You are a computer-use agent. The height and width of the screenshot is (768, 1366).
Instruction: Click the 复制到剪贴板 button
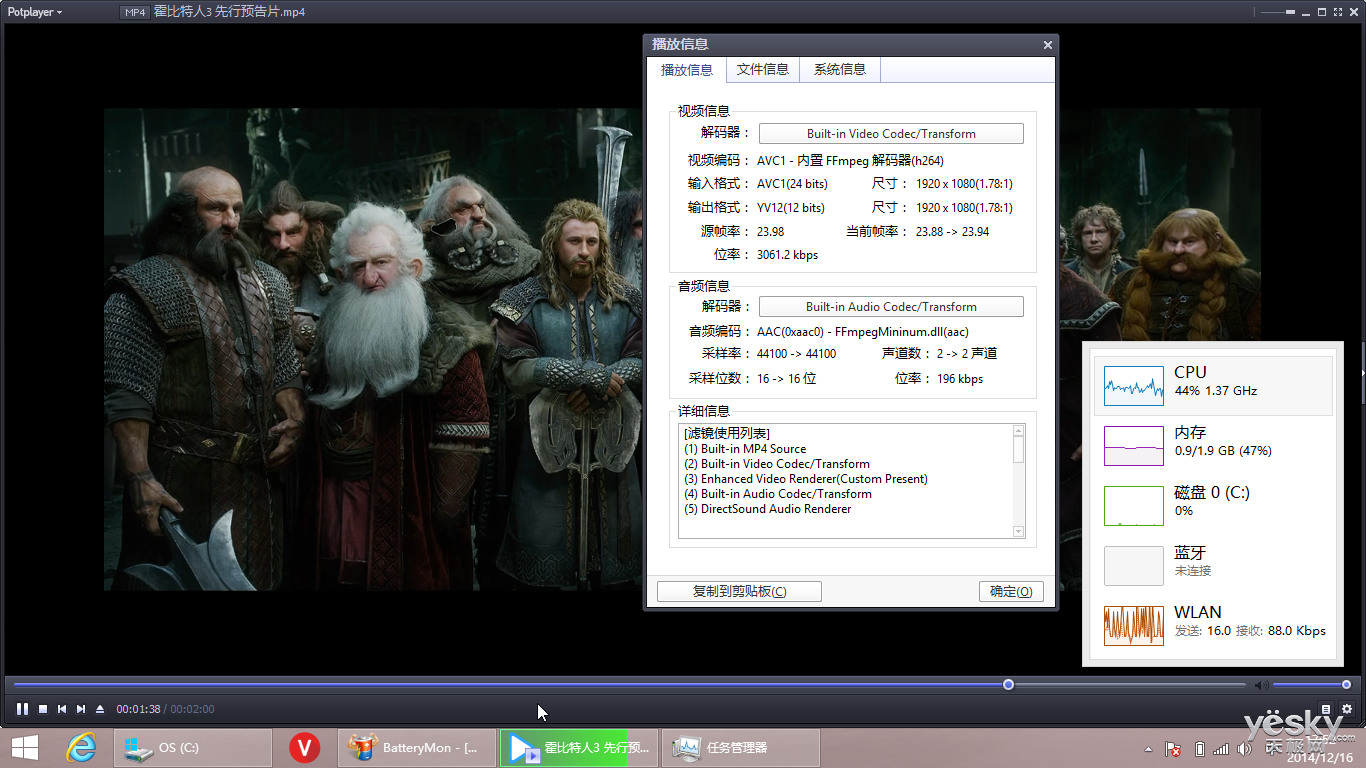pos(739,591)
